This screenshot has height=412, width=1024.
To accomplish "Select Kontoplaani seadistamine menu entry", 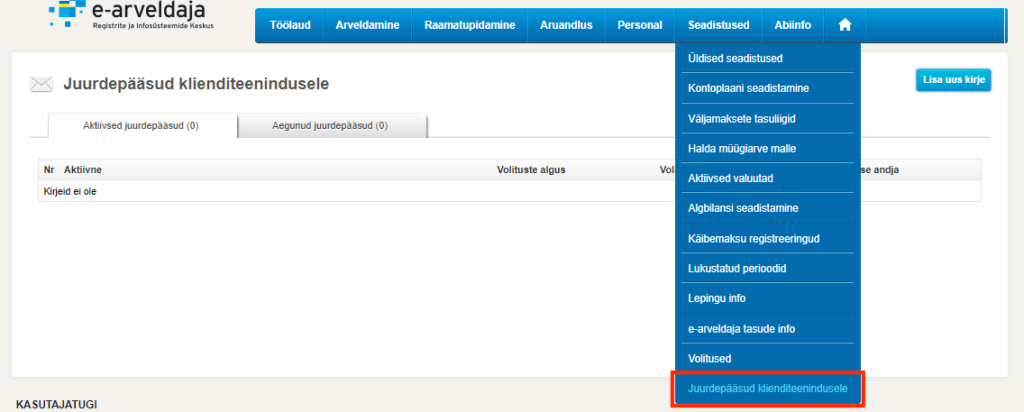I will click(748, 88).
